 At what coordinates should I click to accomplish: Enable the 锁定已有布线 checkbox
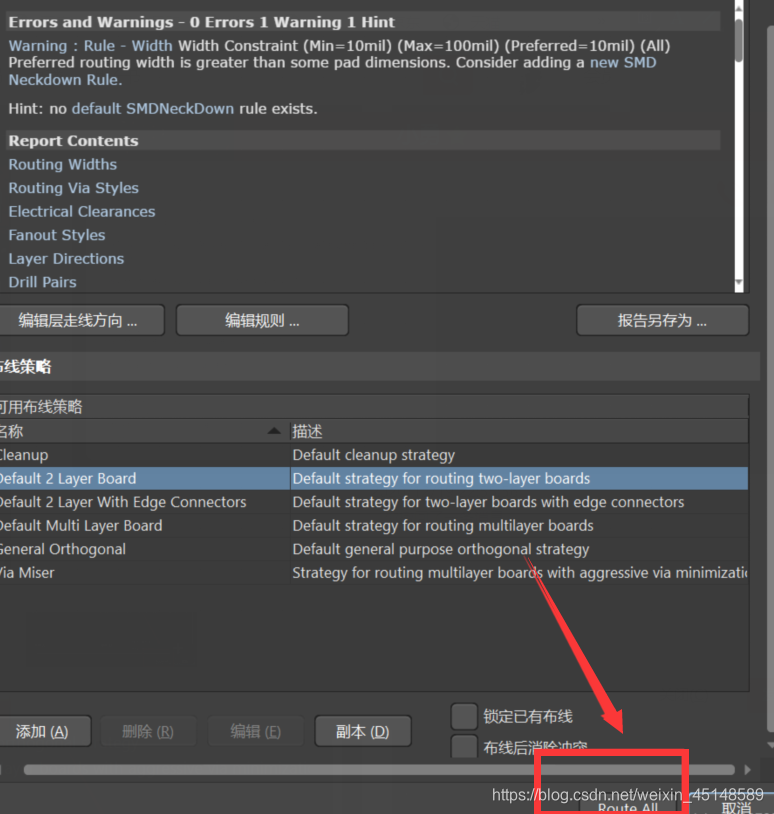464,716
